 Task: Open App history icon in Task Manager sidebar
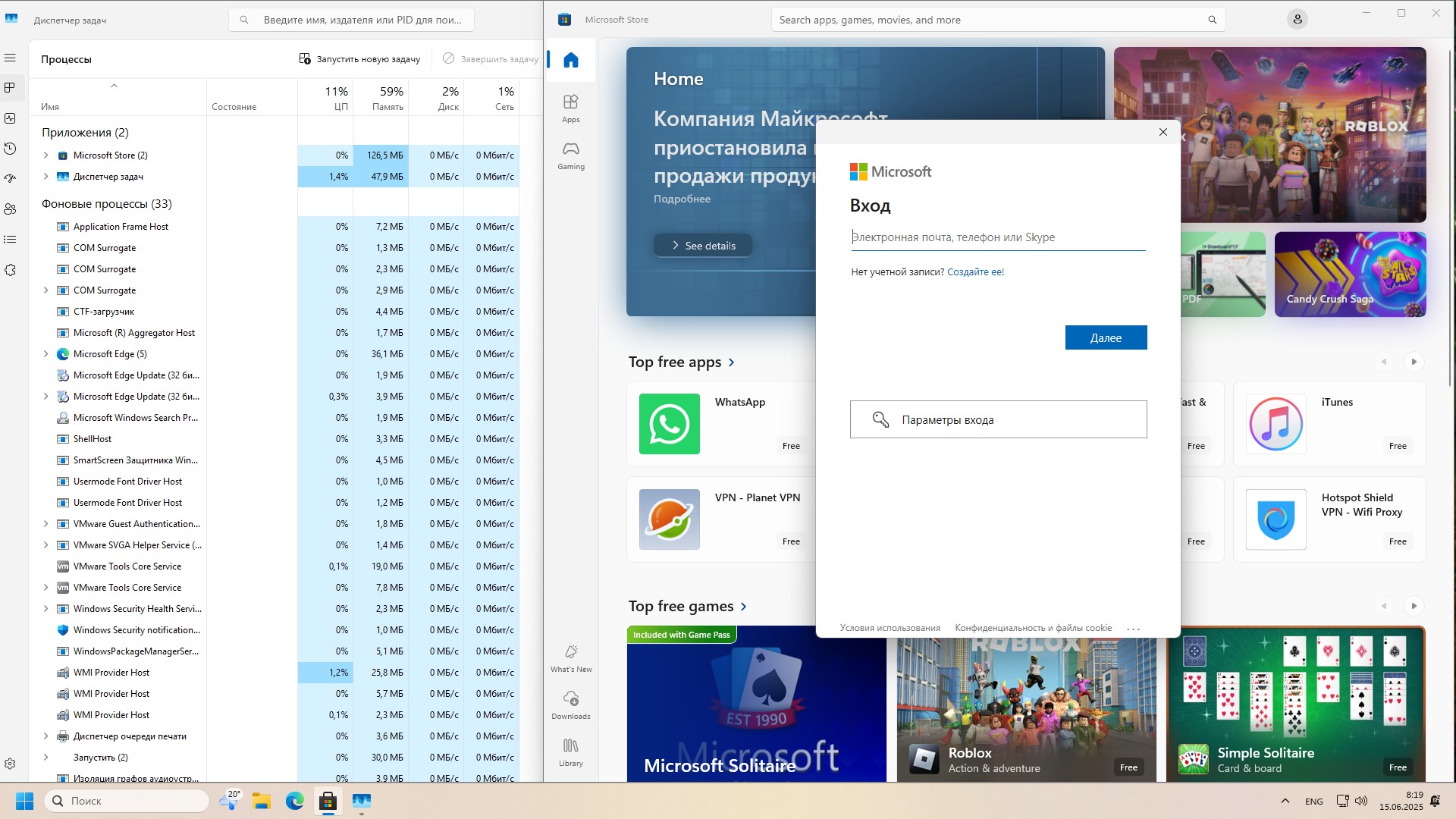(10, 149)
